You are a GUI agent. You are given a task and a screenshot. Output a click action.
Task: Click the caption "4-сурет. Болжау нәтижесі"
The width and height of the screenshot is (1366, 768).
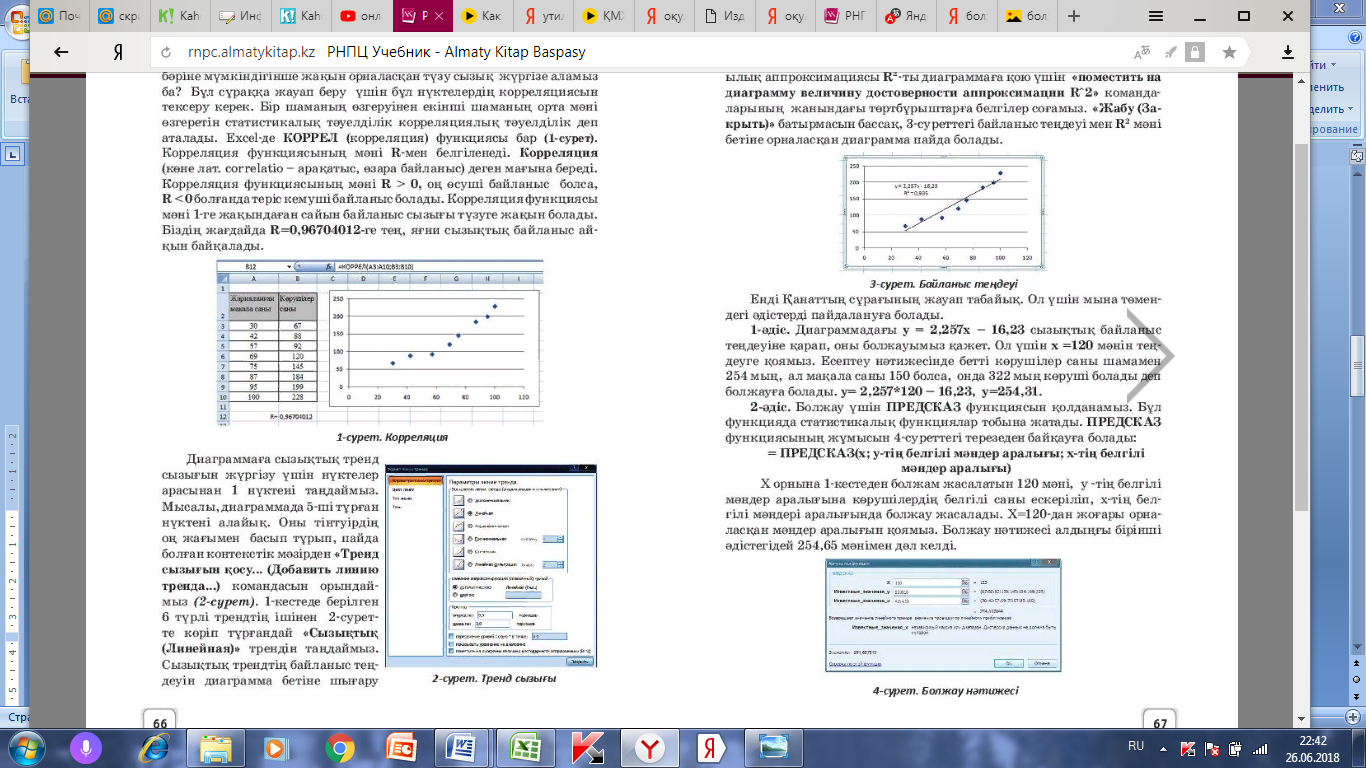945,690
